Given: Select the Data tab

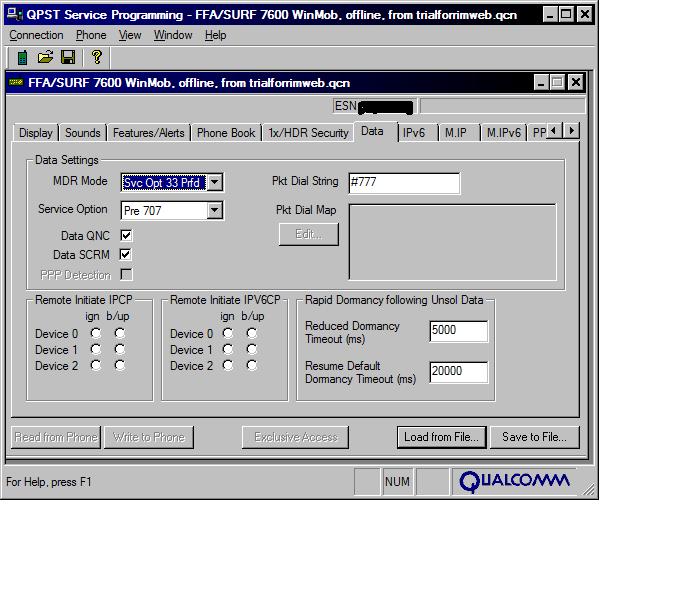Looking at the screenshot, I should tap(374, 132).
